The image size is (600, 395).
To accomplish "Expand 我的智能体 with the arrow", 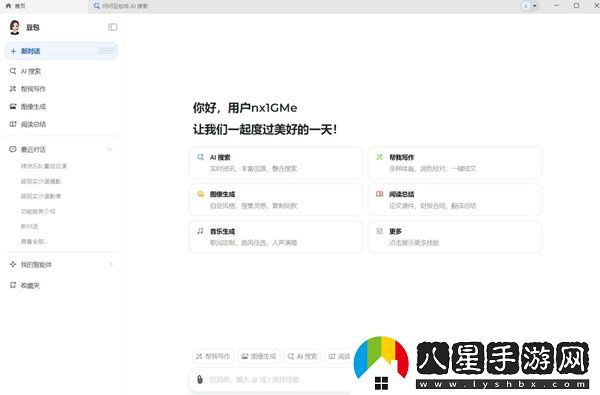I will 111,264.
